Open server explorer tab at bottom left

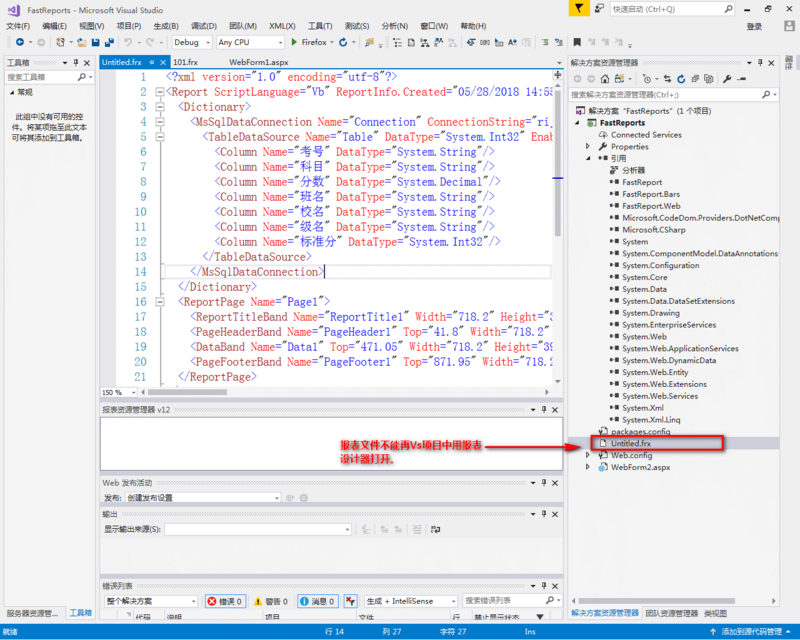coord(32,613)
